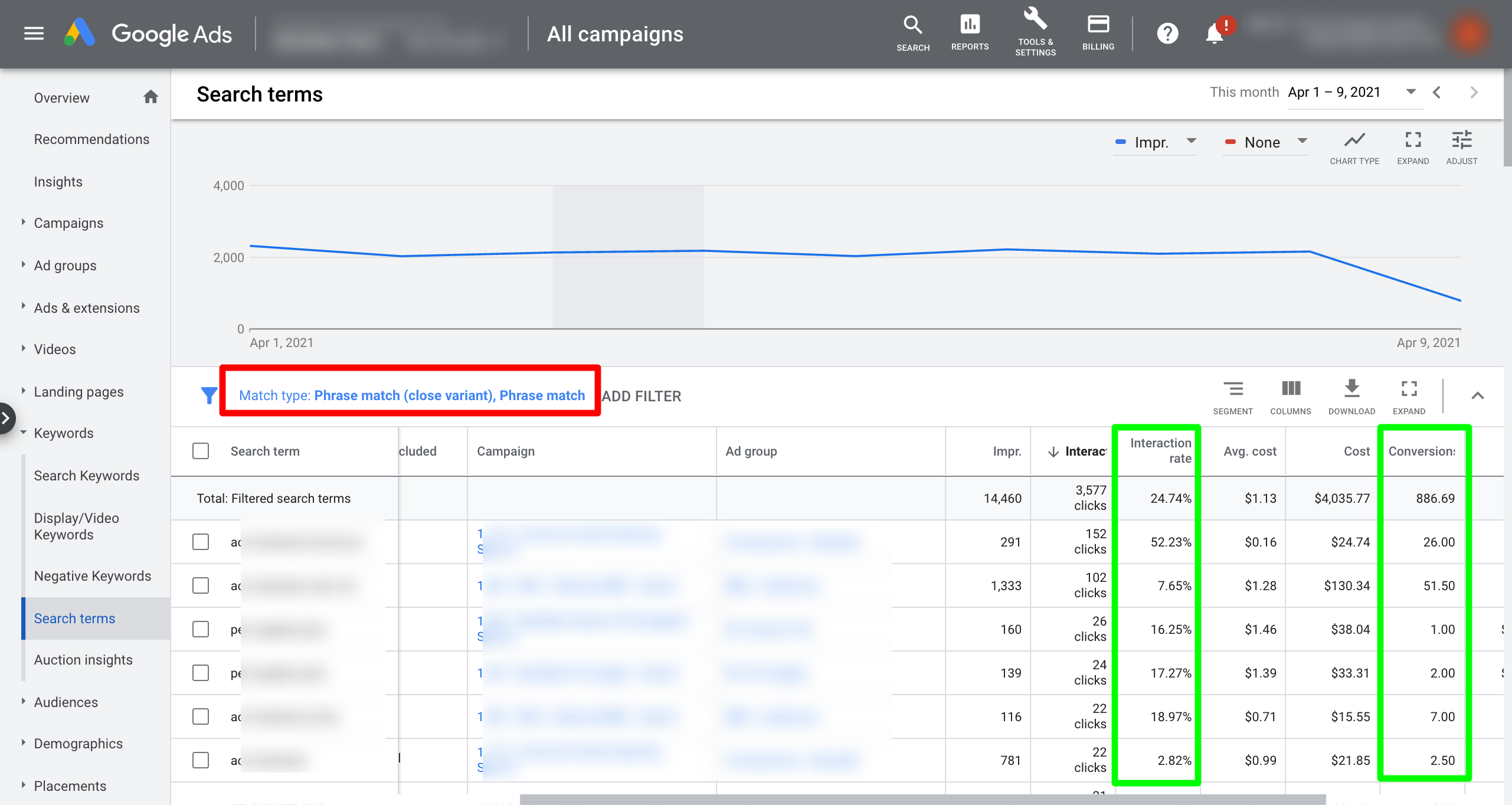Open the hamburger main menu

click(34, 34)
